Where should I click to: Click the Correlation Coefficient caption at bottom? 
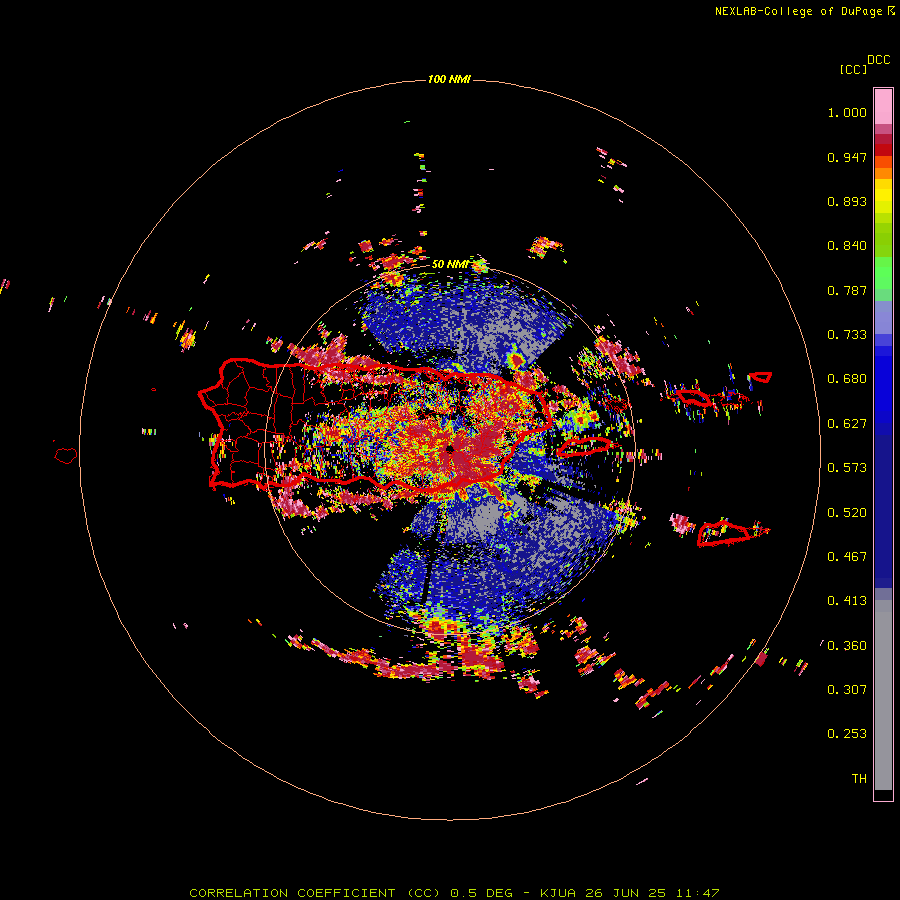click(454, 893)
